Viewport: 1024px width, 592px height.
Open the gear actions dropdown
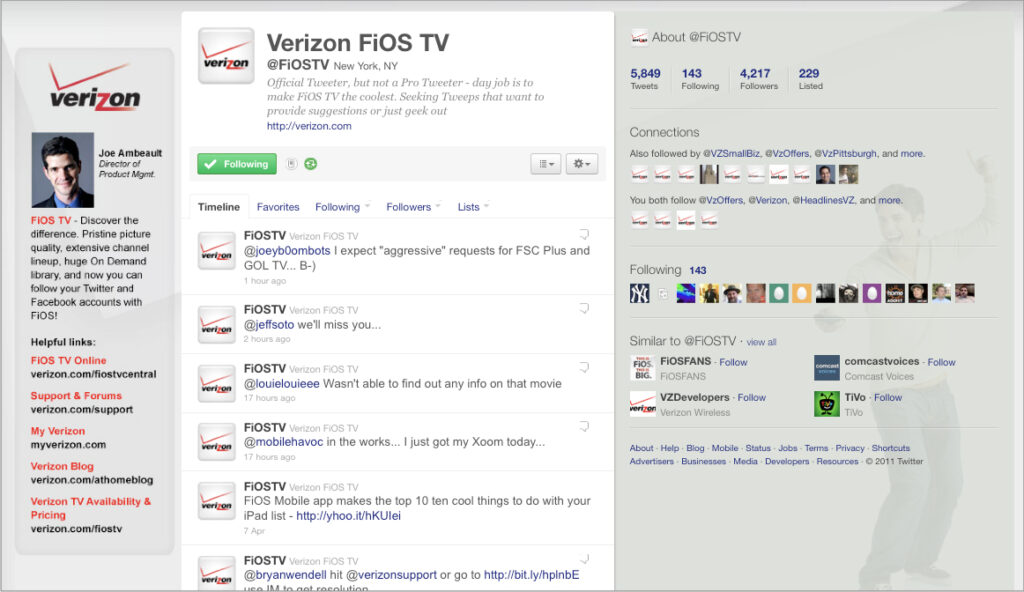click(x=582, y=164)
